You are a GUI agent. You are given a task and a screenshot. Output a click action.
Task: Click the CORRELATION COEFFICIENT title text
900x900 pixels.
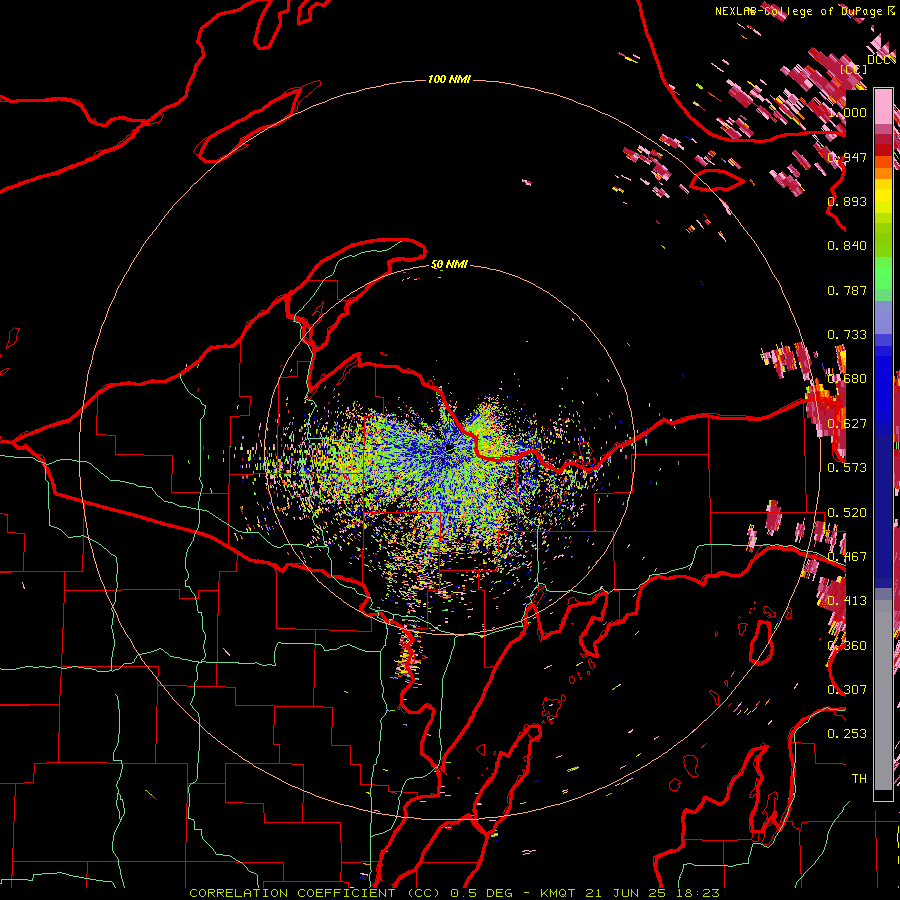(292, 893)
